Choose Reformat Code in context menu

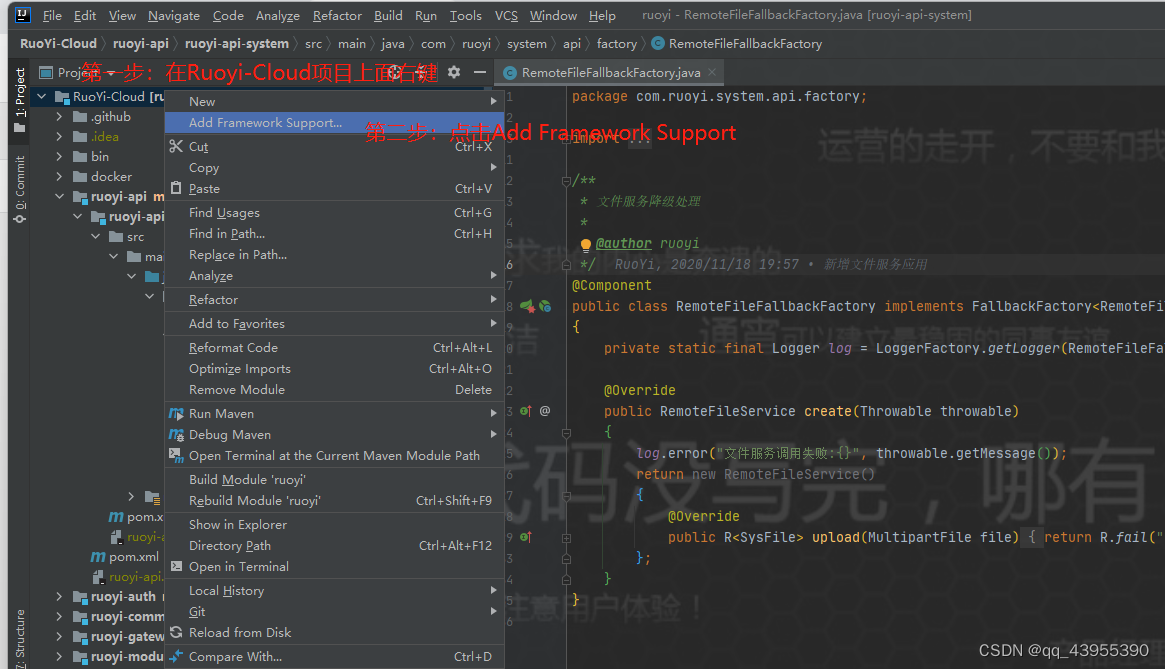click(334, 347)
